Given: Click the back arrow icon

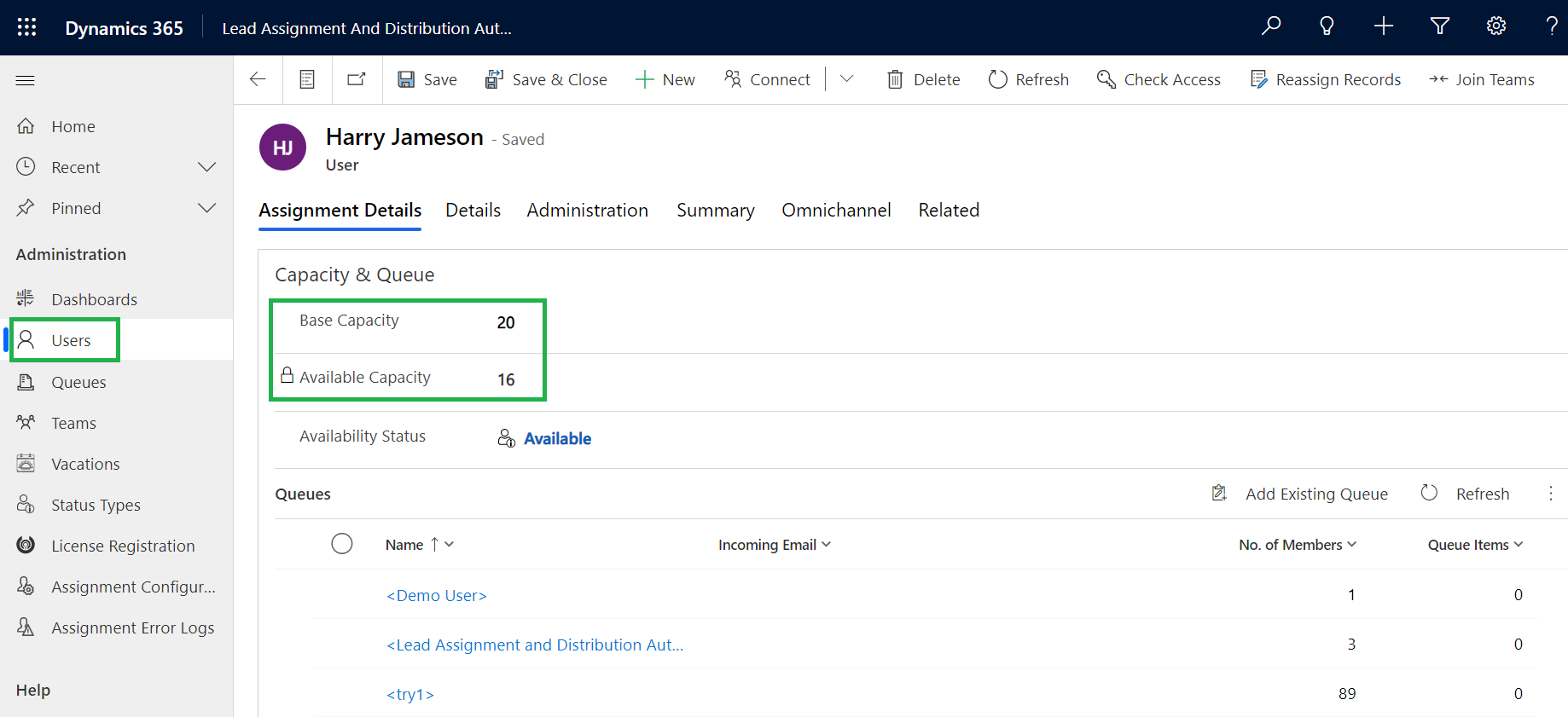Looking at the screenshot, I should coord(258,79).
